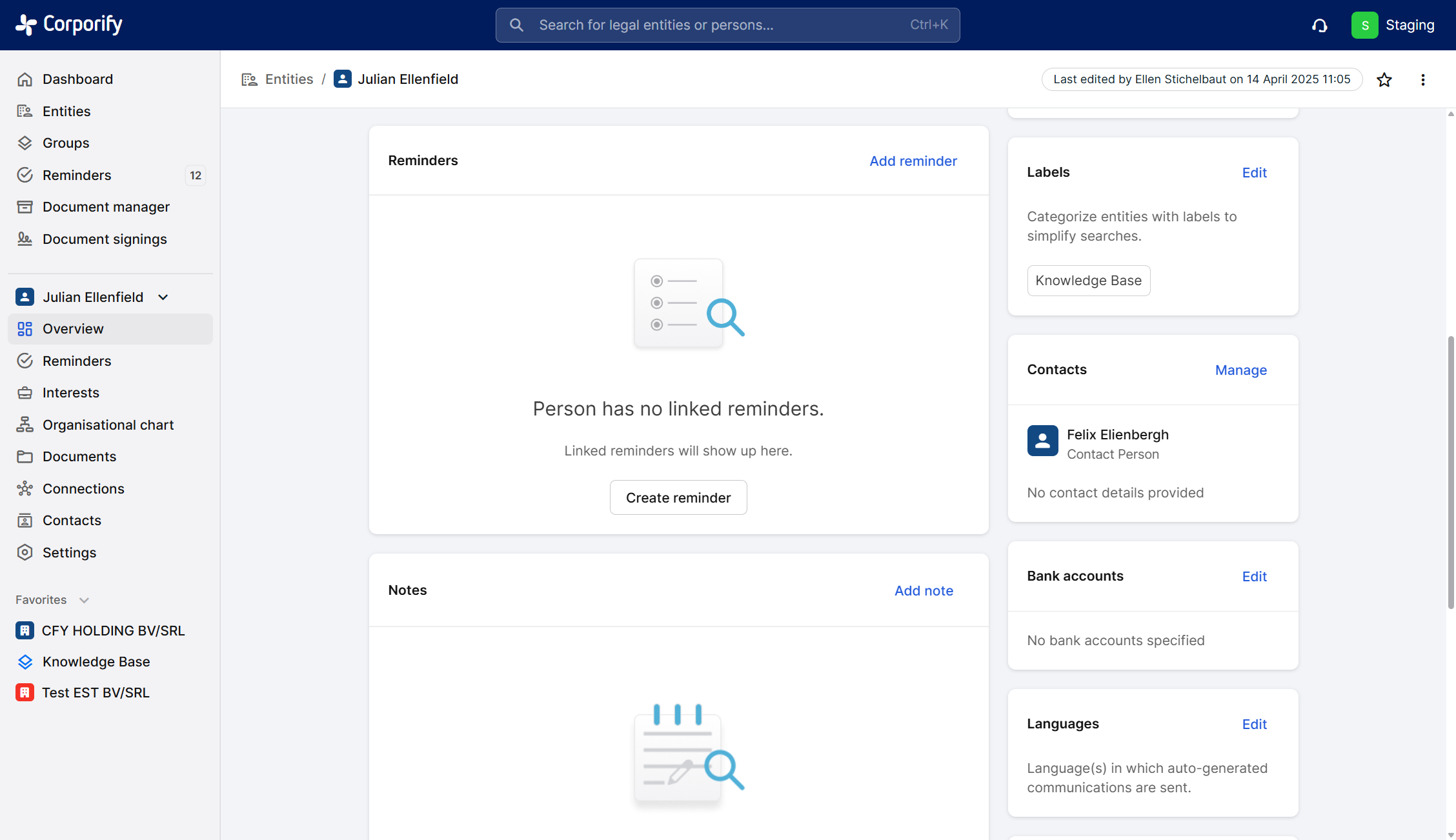Open the Organisational chart sidebar item
This screenshot has height=840, width=1456.
click(x=108, y=425)
